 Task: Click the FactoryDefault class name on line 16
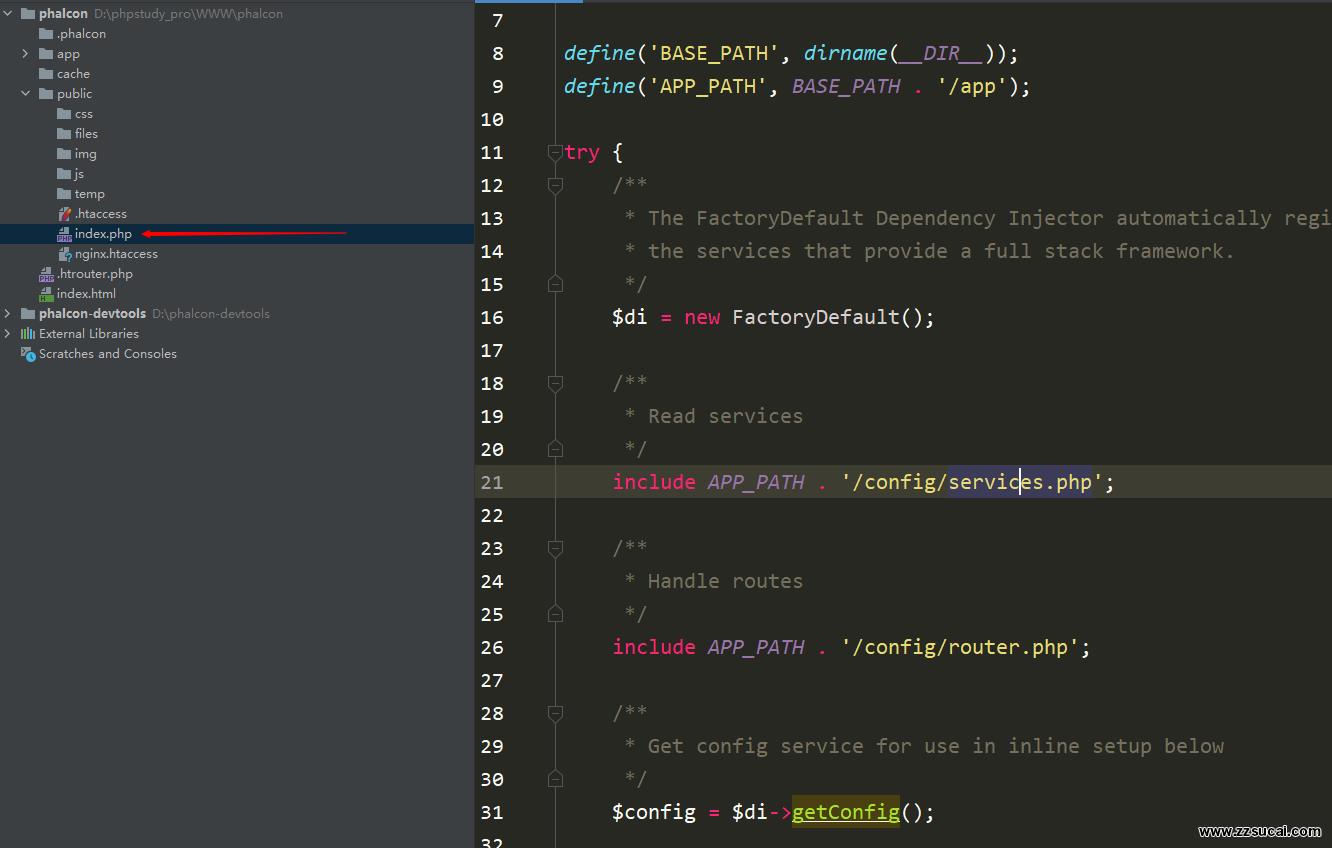pos(816,317)
